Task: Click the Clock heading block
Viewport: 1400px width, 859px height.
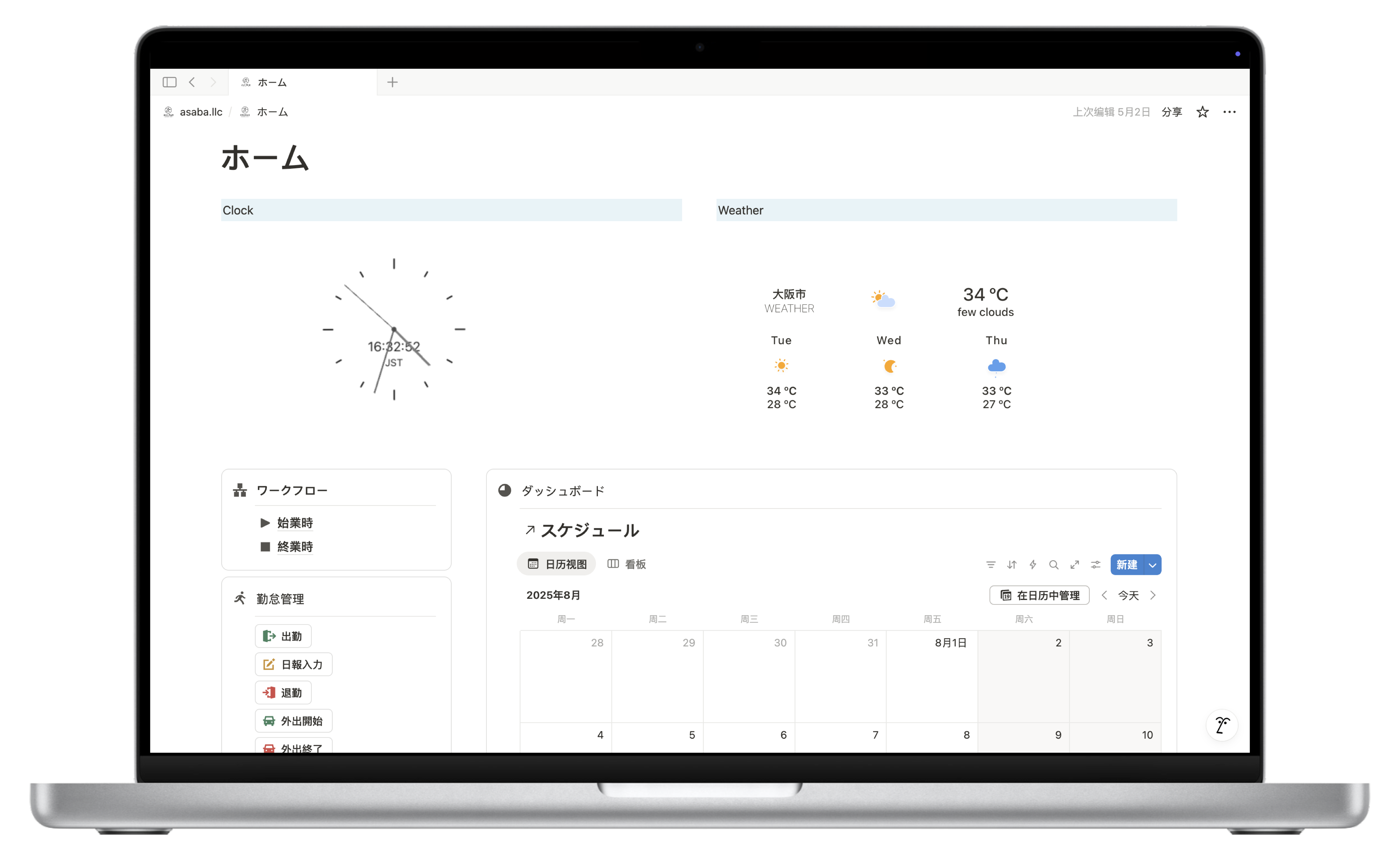Action: [451, 210]
